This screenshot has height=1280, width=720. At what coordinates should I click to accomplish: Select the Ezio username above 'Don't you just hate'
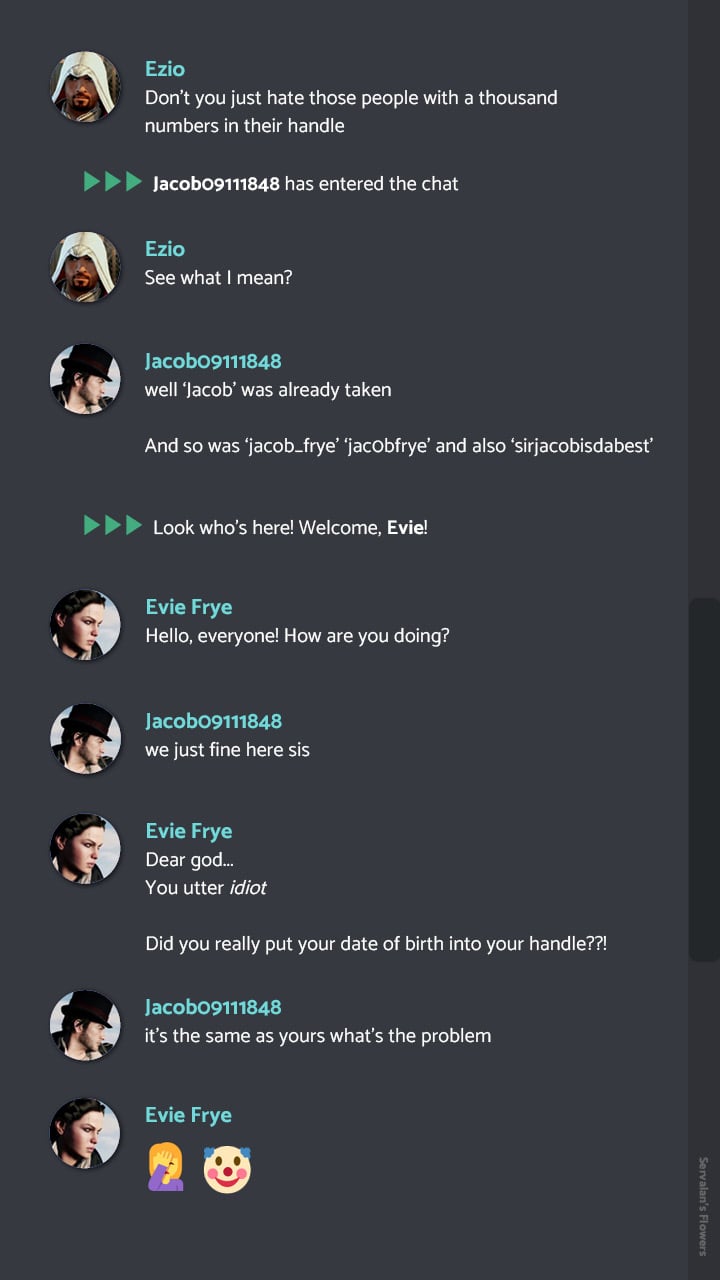coord(165,69)
